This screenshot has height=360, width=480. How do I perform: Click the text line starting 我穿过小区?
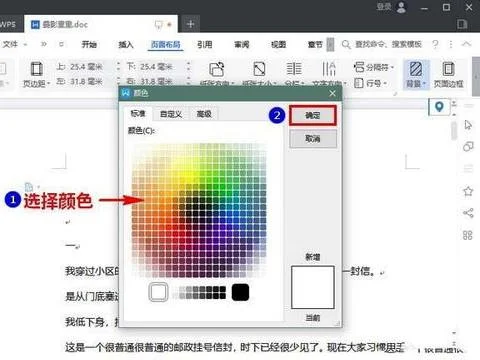(92, 271)
